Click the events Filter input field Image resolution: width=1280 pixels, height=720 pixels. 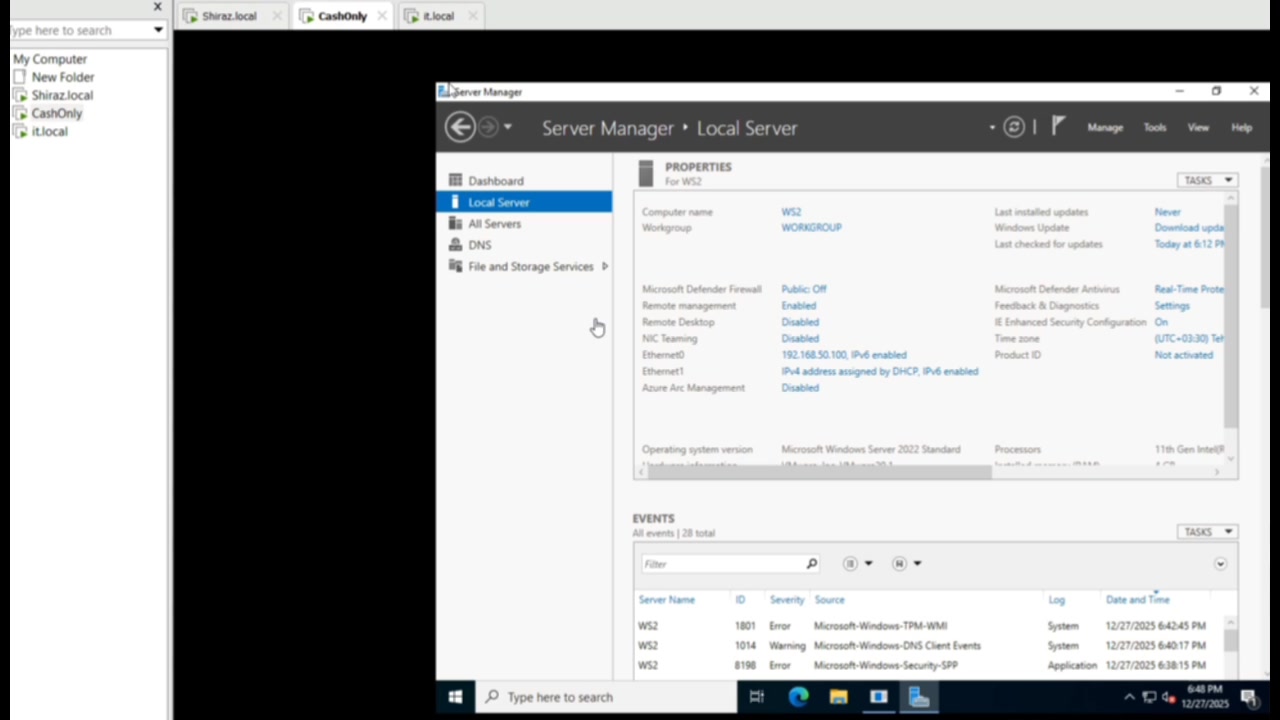pos(722,564)
